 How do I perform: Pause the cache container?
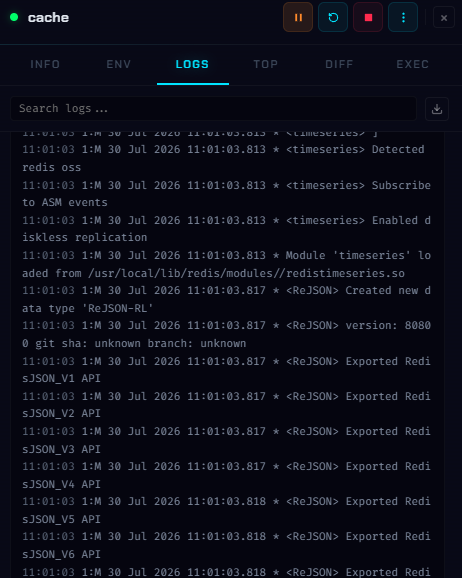point(298,17)
